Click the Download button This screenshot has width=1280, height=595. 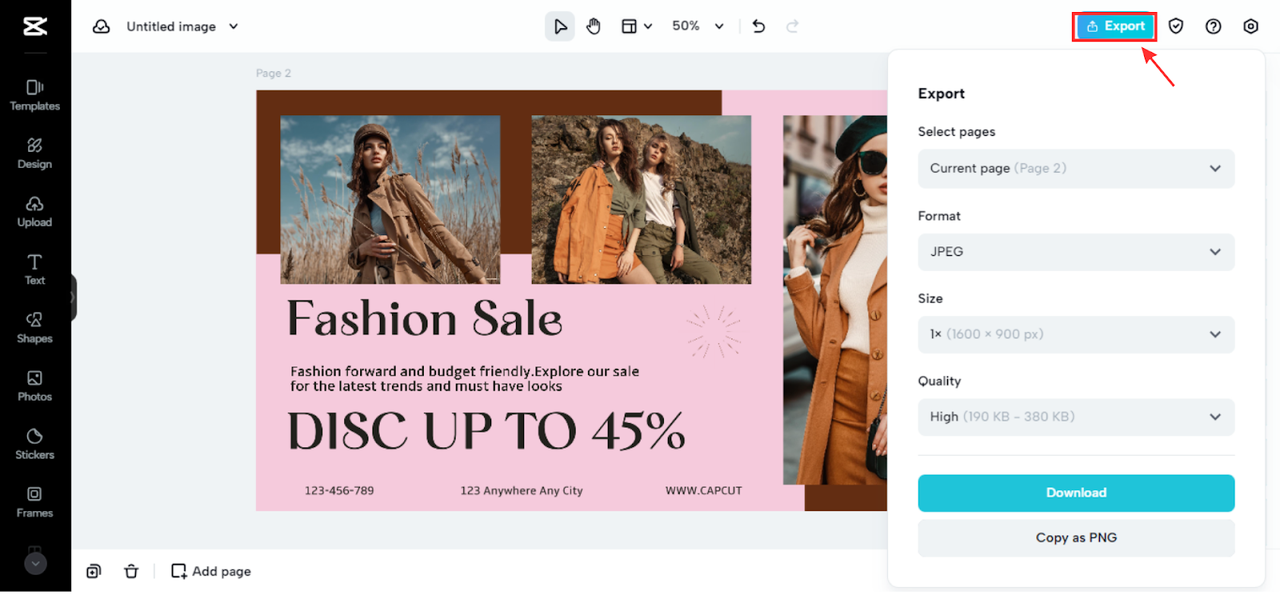click(1076, 493)
